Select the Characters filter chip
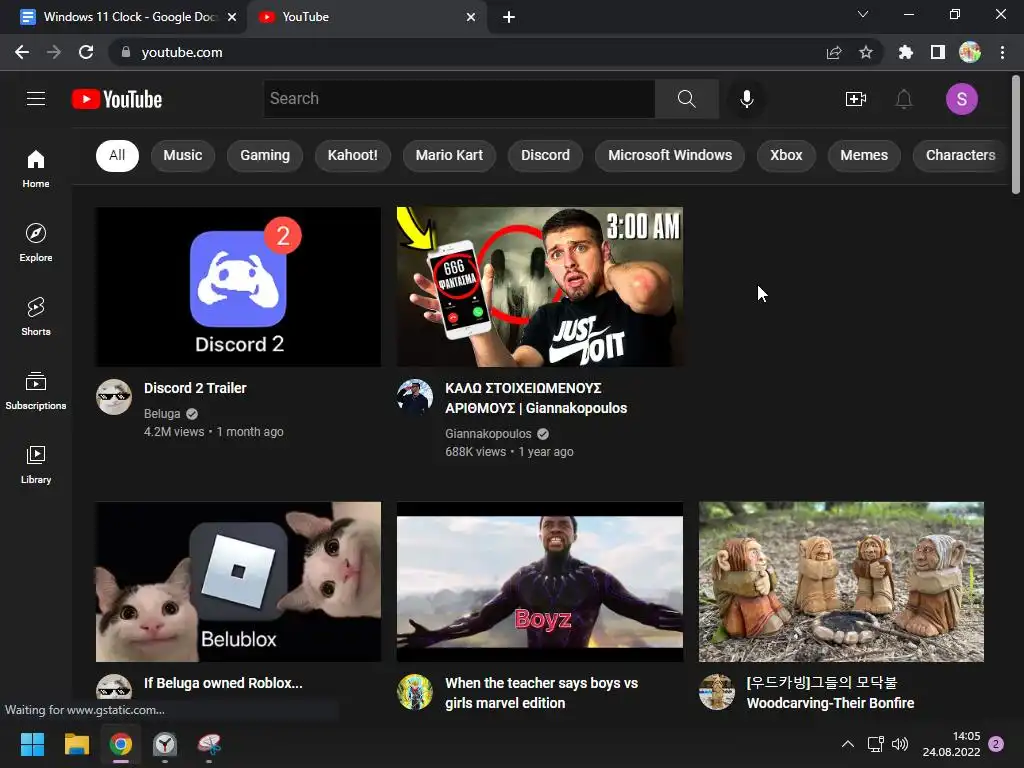 [x=960, y=155]
